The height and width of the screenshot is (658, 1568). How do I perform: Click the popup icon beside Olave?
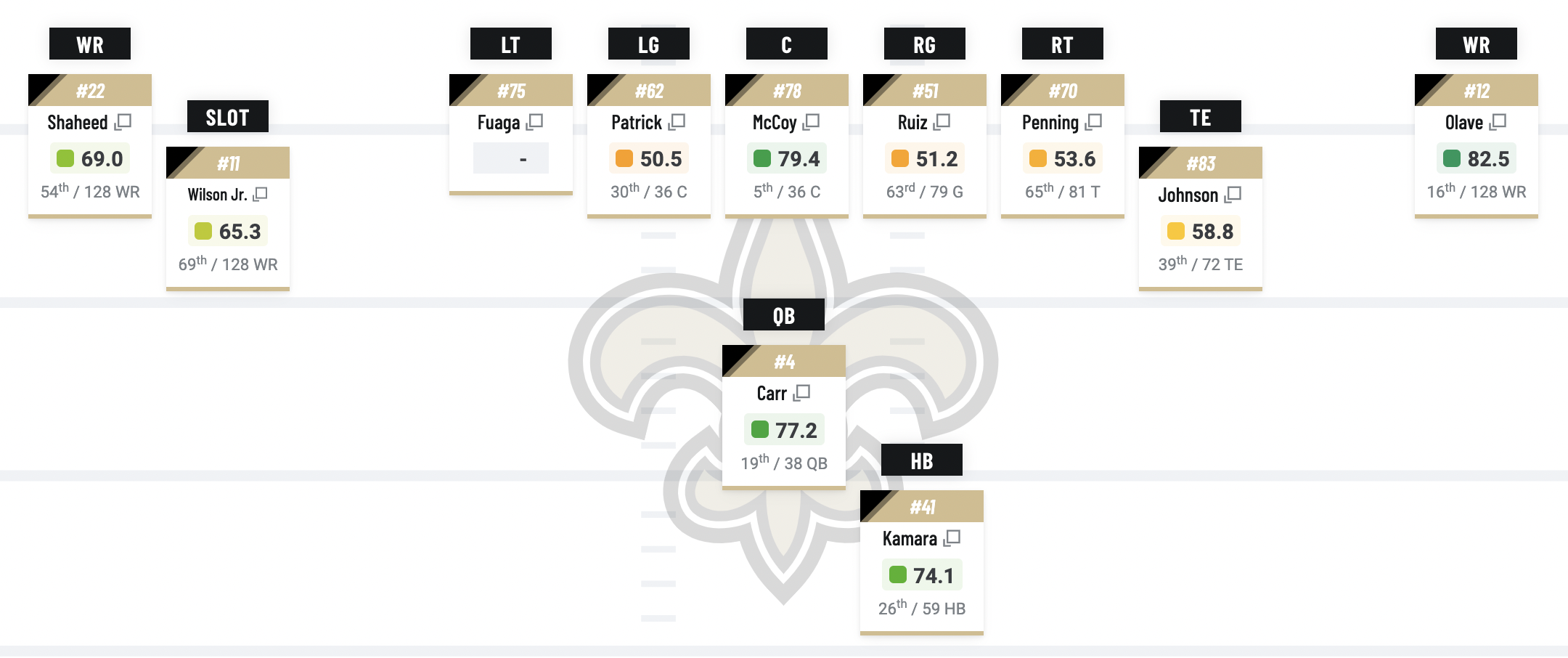pyautogui.click(x=1498, y=122)
